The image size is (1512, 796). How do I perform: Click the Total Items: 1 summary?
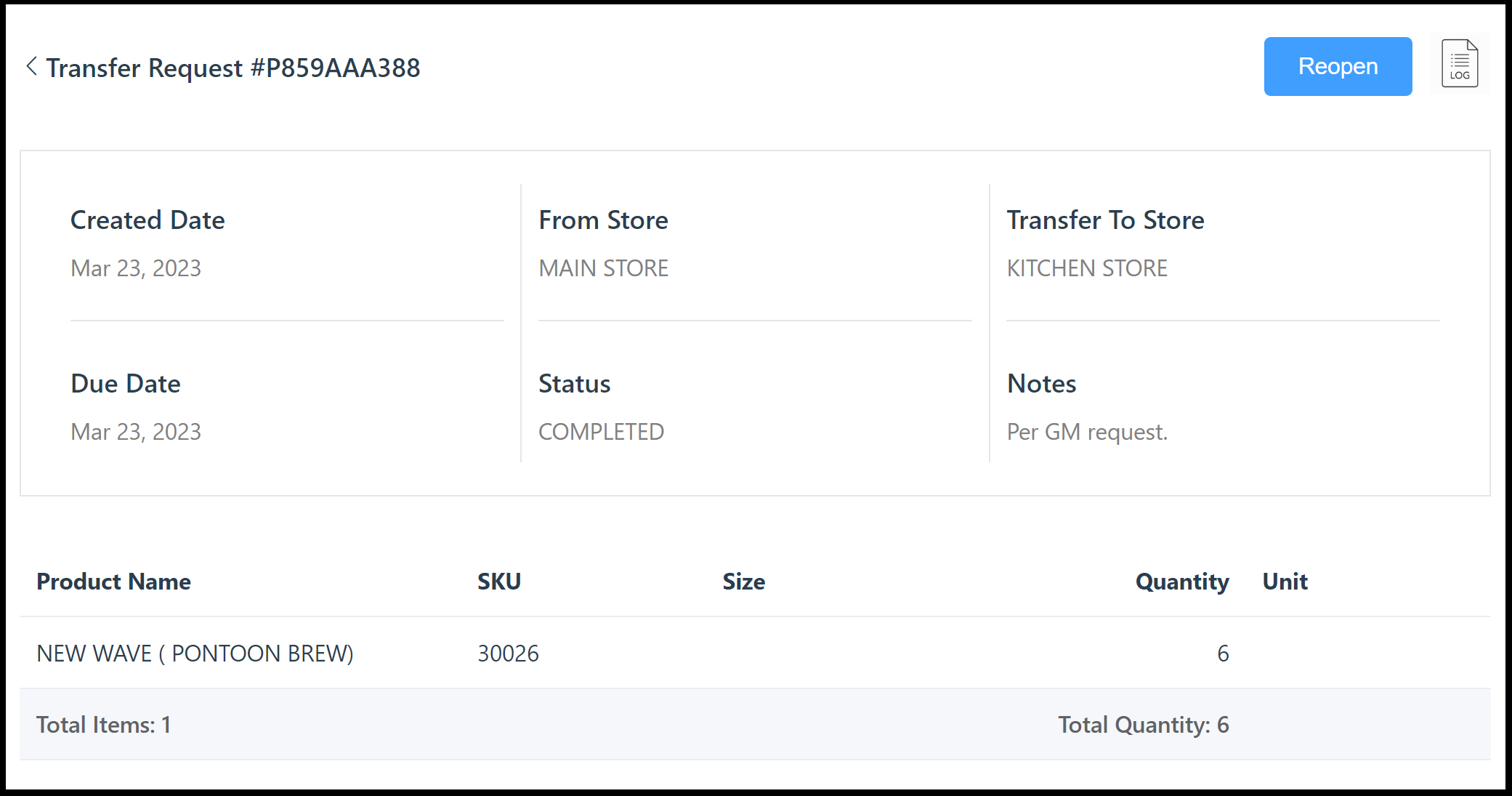(x=103, y=725)
